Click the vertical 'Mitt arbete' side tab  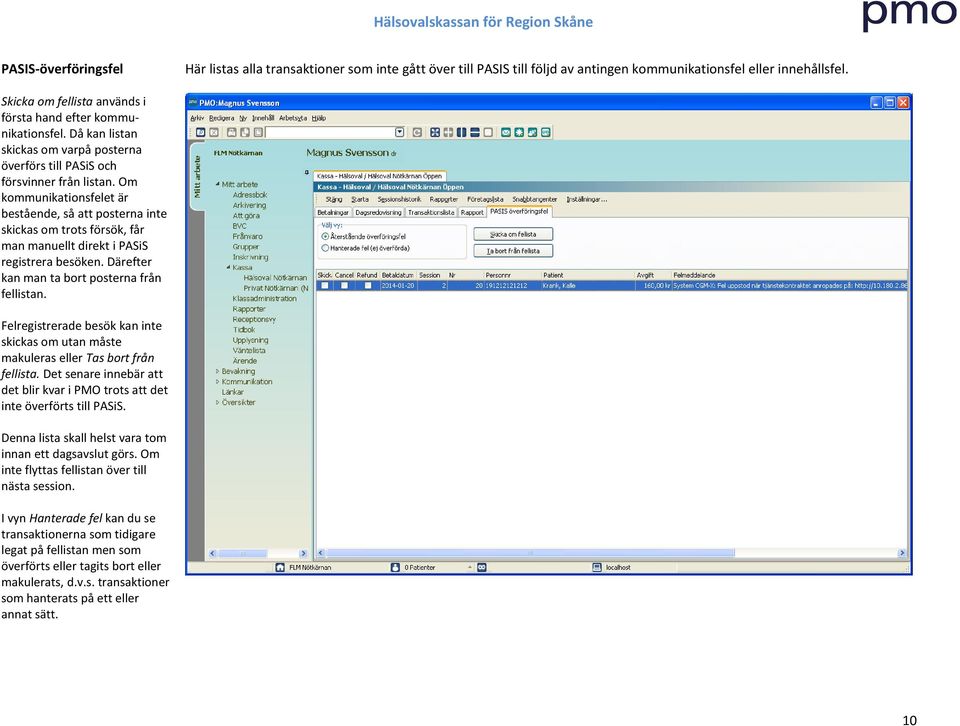(x=197, y=177)
